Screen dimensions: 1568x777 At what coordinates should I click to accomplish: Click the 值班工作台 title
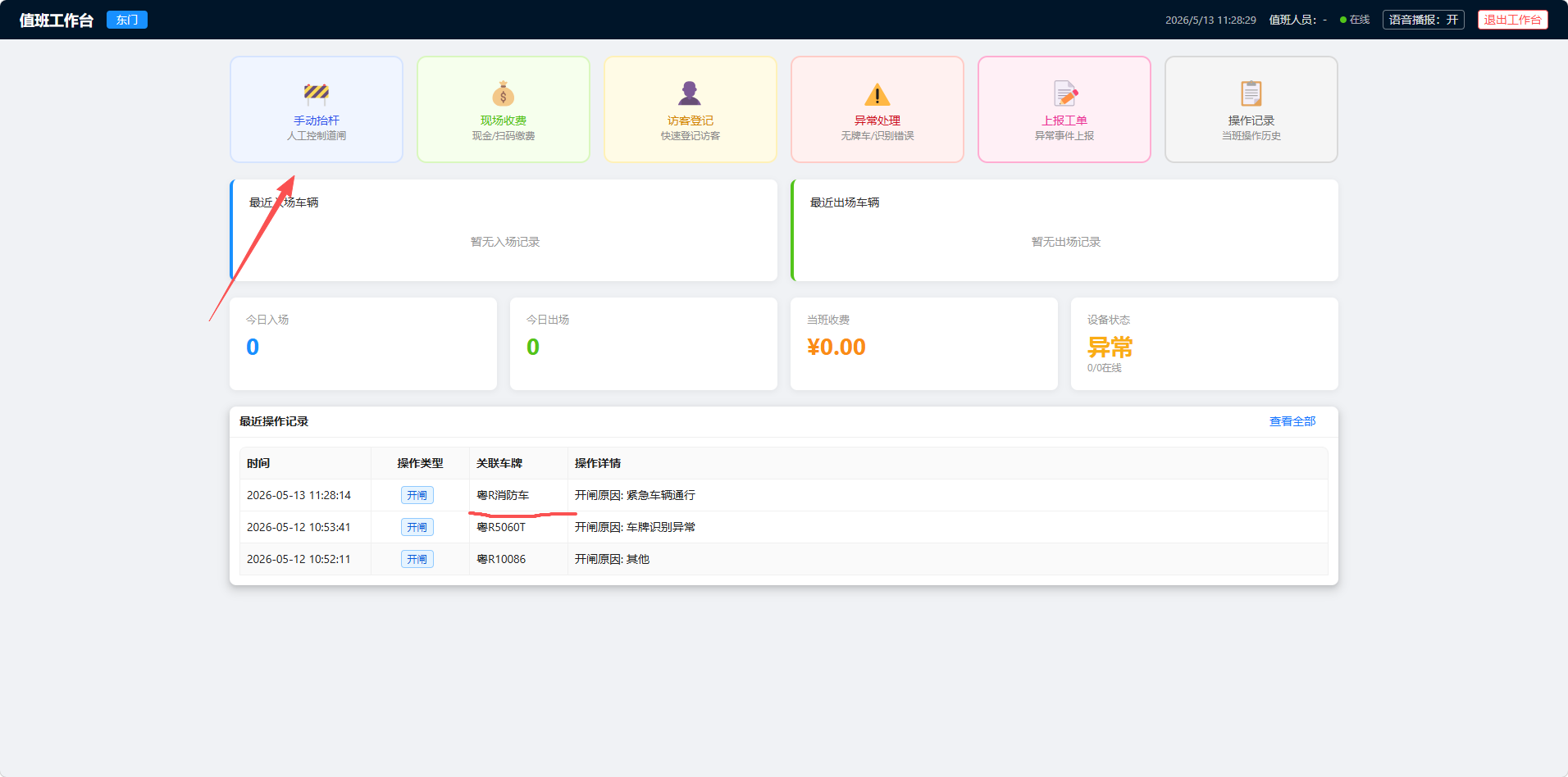57,20
